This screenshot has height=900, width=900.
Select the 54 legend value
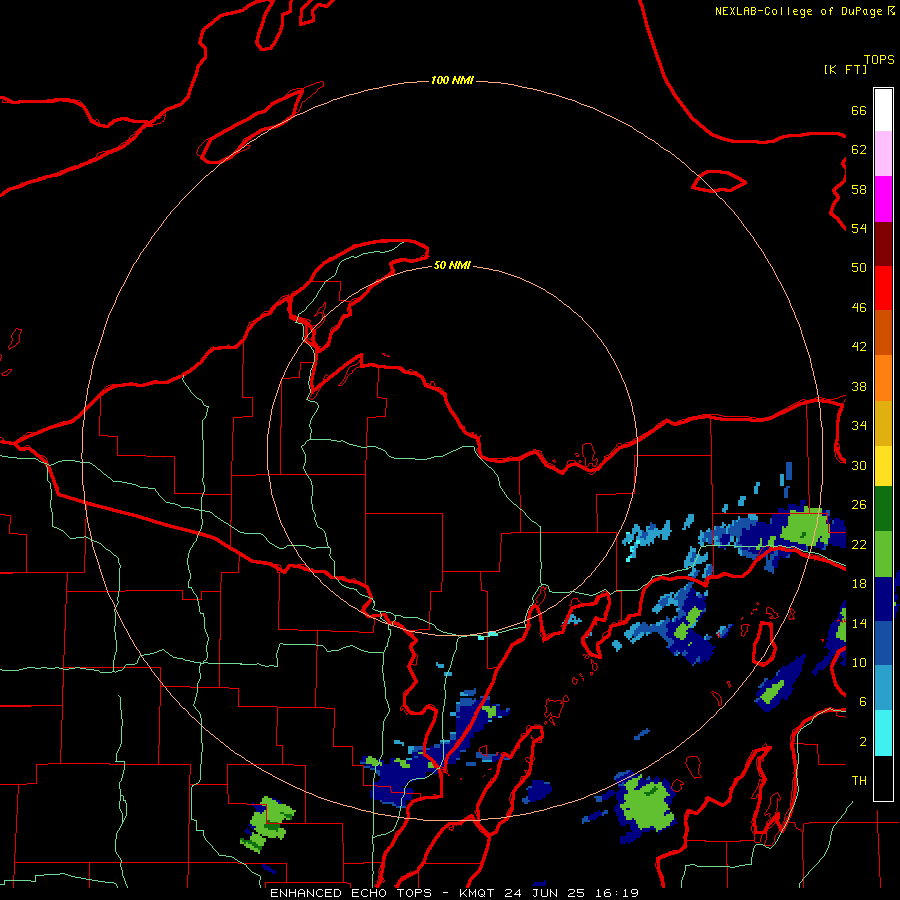coord(859,228)
